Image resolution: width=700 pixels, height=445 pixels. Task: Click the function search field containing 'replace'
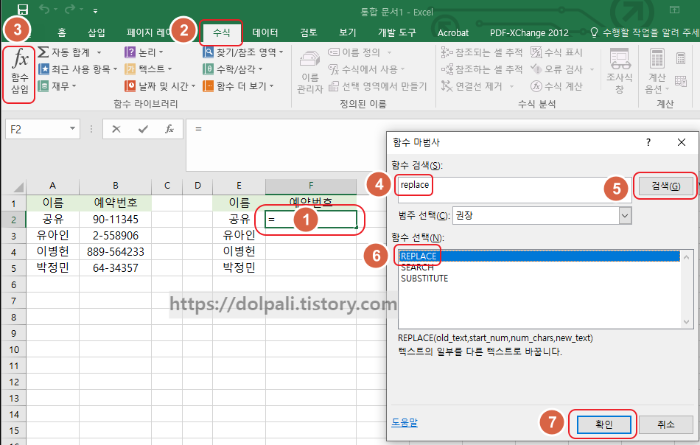click(x=514, y=191)
